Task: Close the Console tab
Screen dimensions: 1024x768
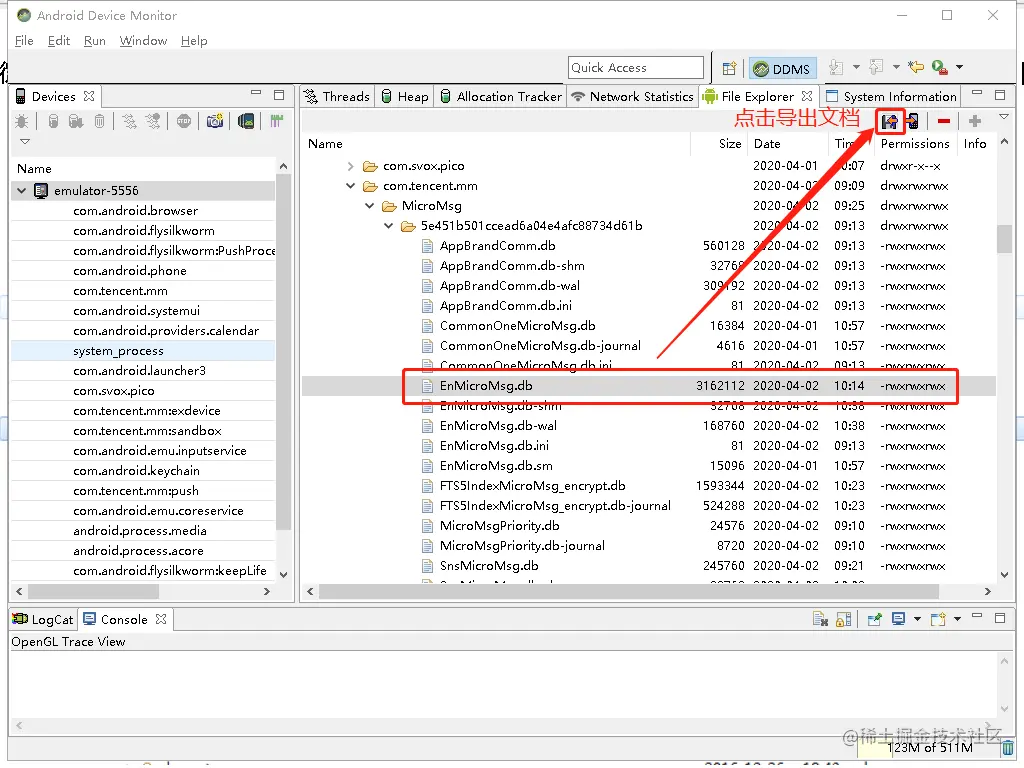Action: tap(161, 619)
